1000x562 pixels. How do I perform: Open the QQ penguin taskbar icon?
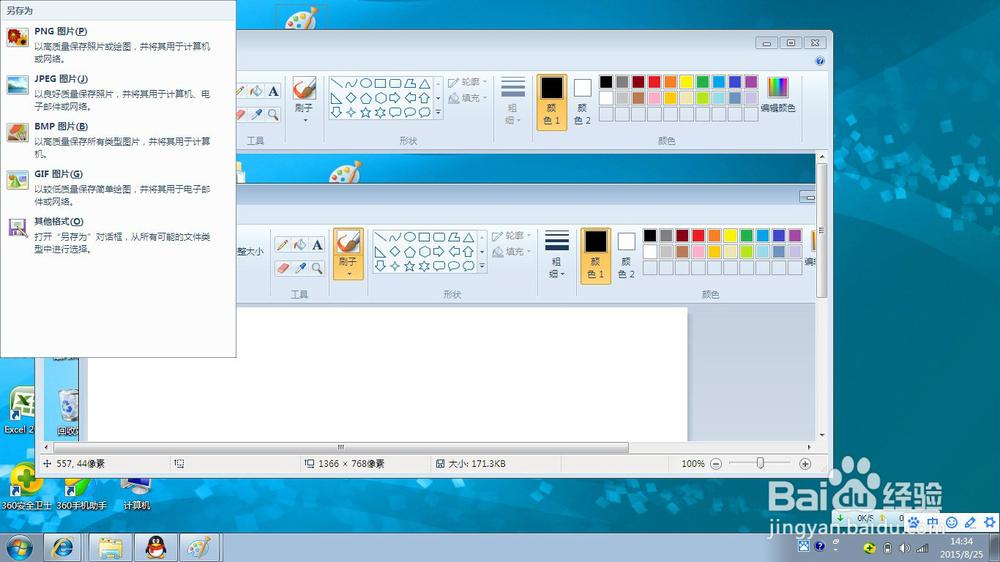point(156,547)
